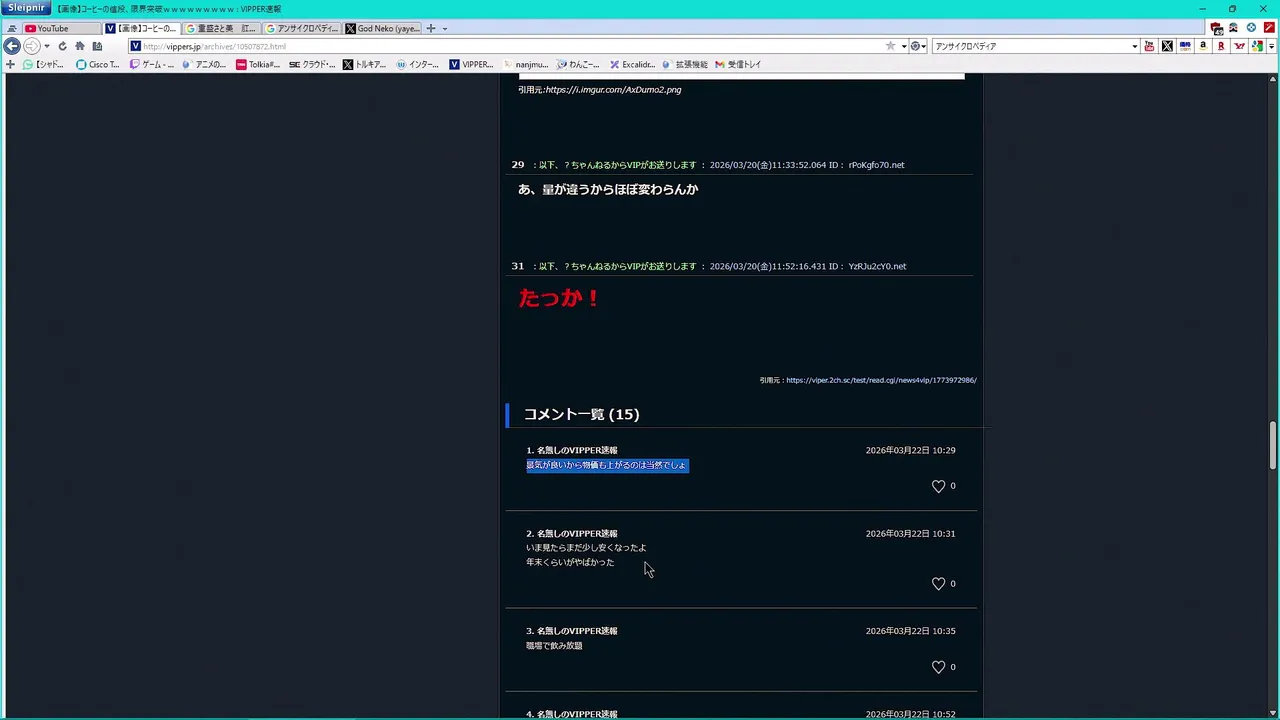Open the ゲーム Twitch bookmark
This screenshot has width=1280, height=720.
(152, 64)
